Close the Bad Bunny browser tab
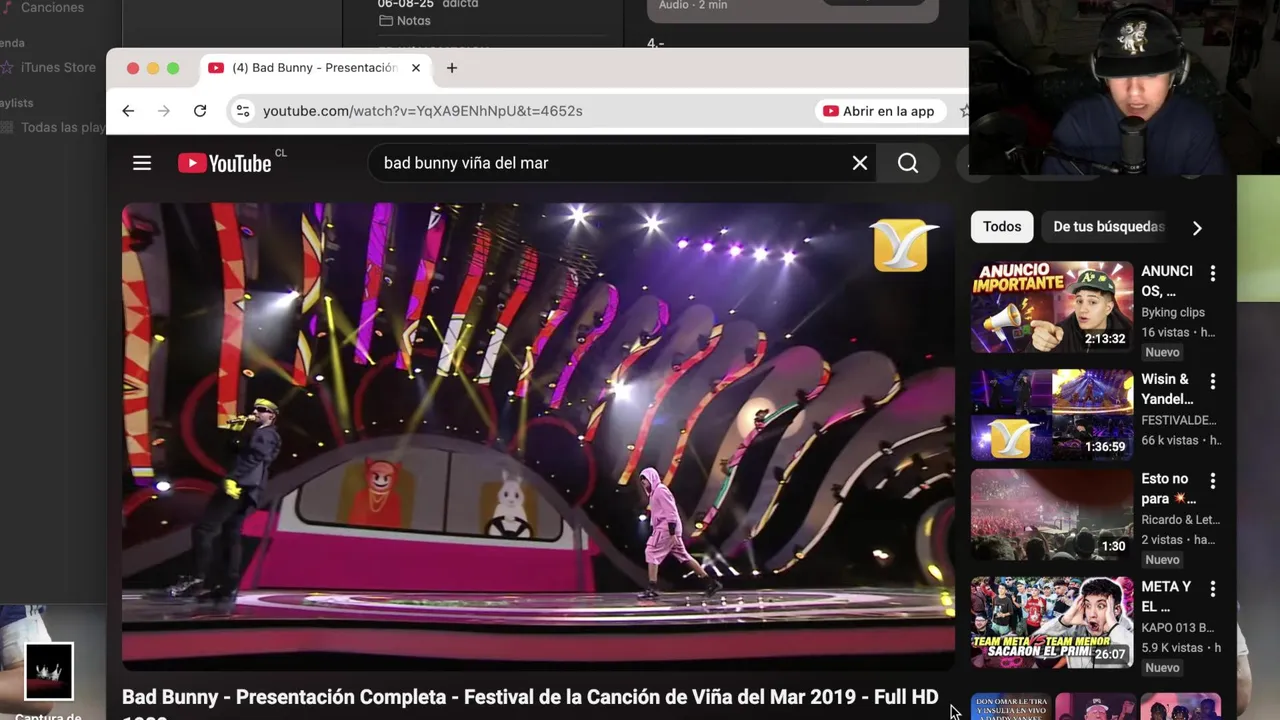Viewport: 1280px width, 720px height. (x=415, y=68)
